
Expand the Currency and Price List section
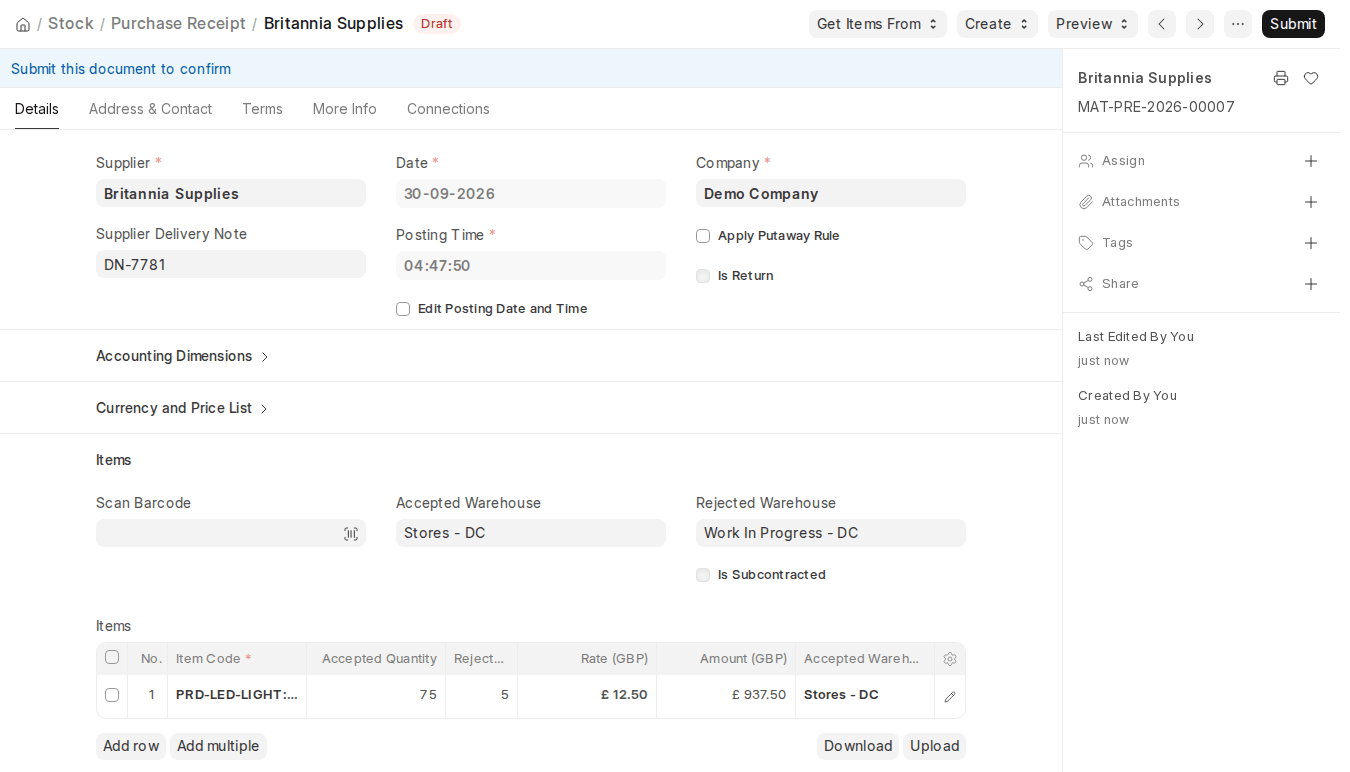(x=183, y=408)
